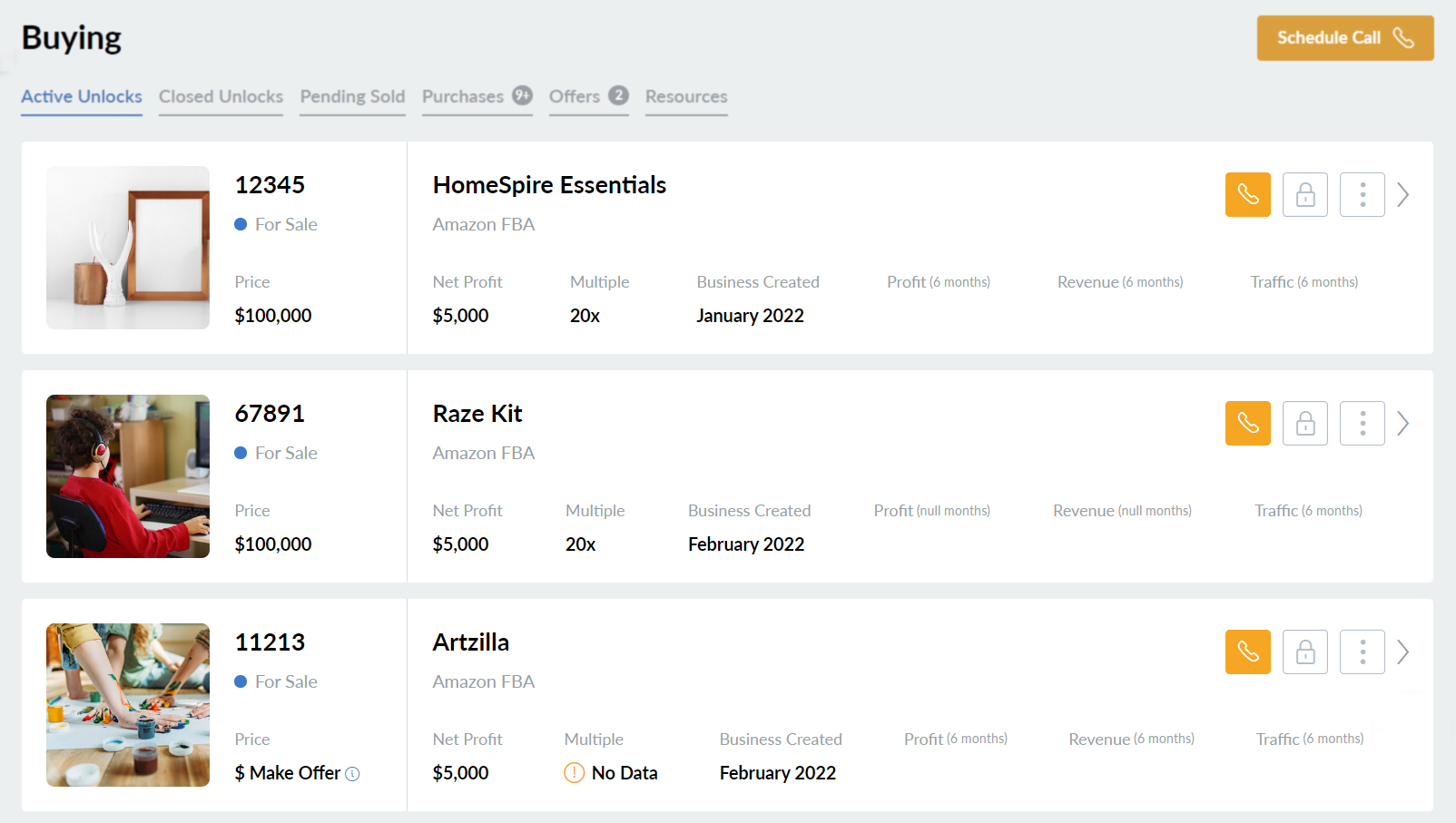Screen dimensions: 1456x823
Task: Click the info icon beside Make Offer
Action: coord(353,774)
